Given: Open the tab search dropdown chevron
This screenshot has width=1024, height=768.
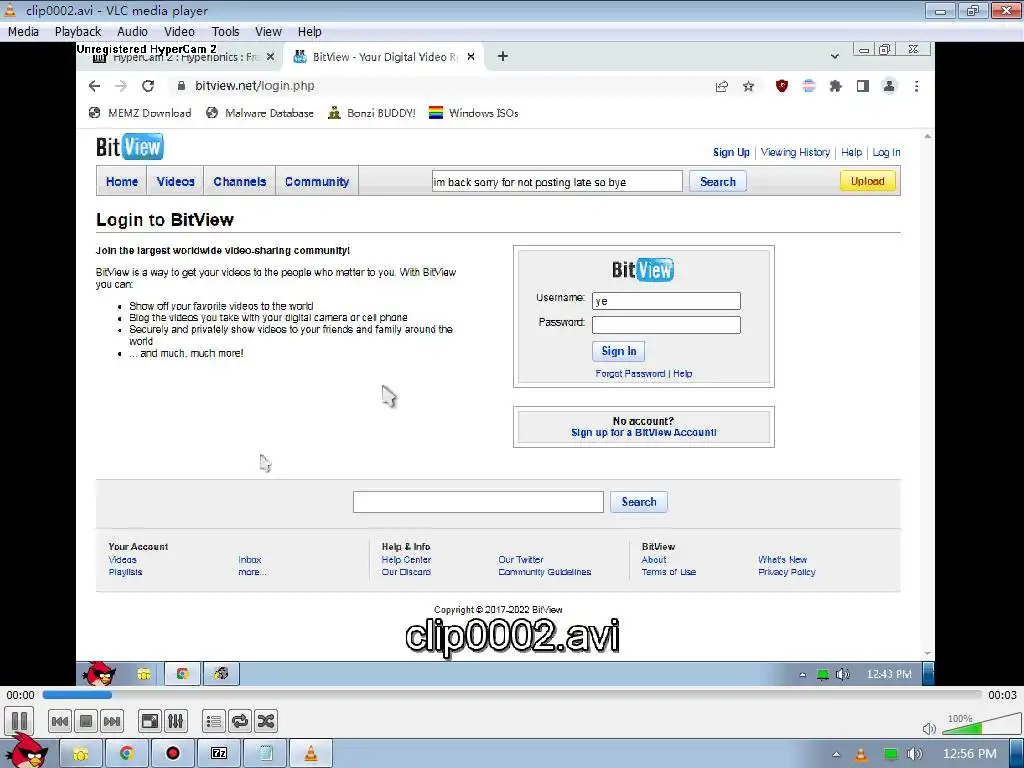Looking at the screenshot, I should point(835,57).
